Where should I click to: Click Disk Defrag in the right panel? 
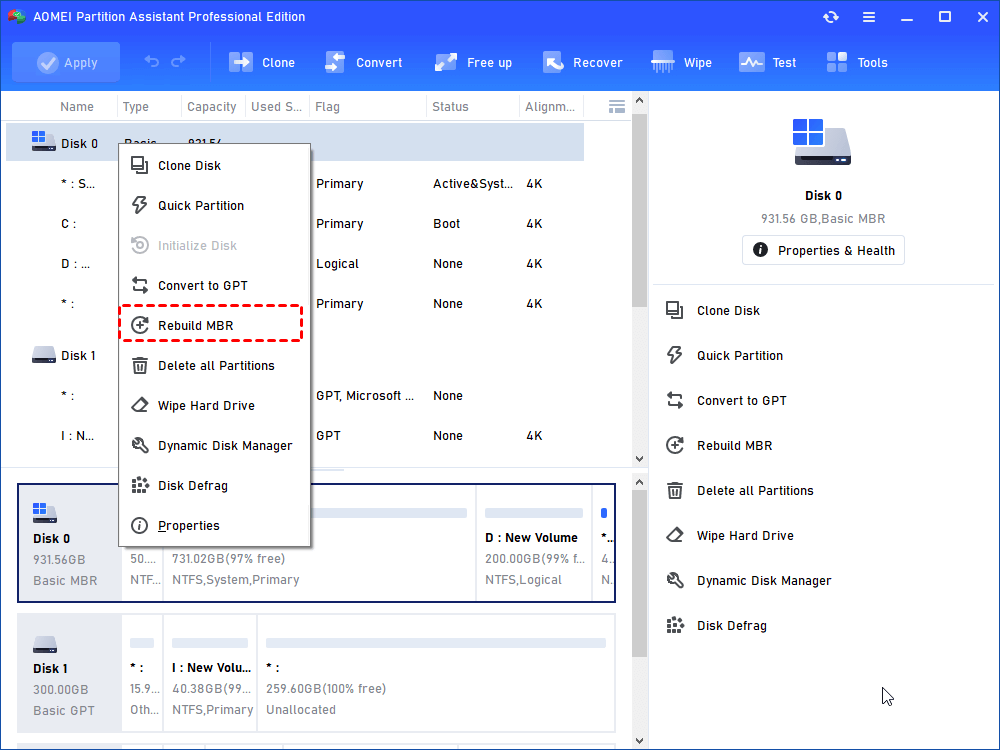pyautogui.click(x=732, y=626)
